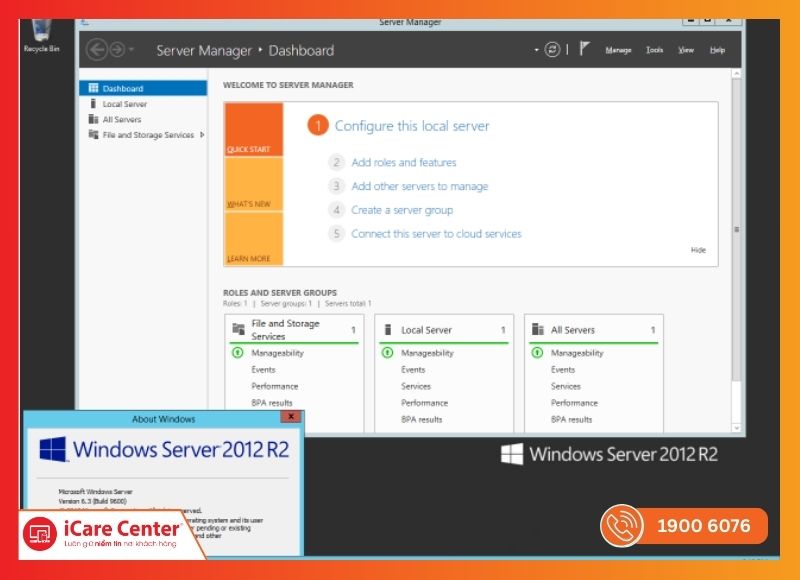Click Performance in File and Storage Services tile

pos(274,386)
